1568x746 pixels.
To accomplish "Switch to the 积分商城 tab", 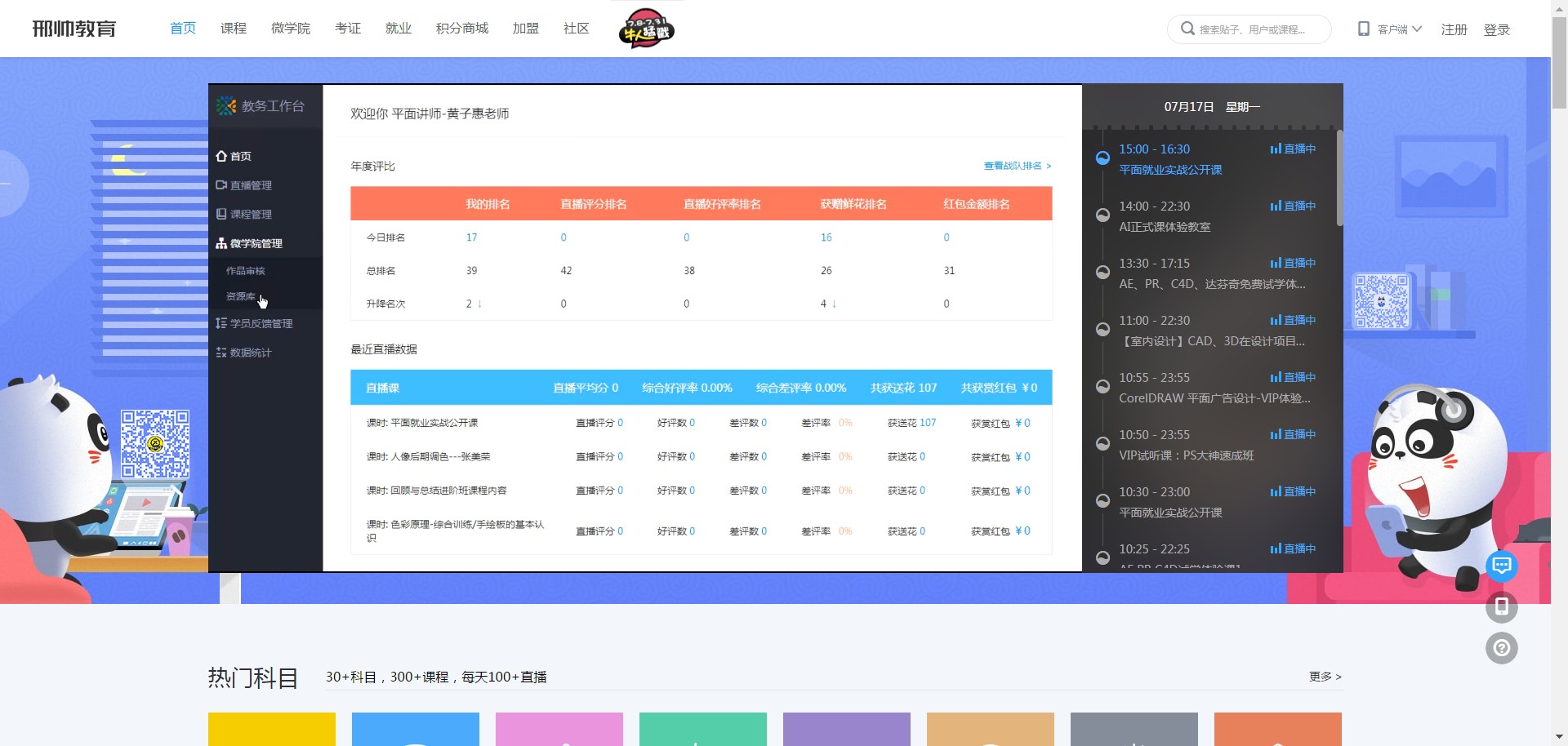I will 461,28.
